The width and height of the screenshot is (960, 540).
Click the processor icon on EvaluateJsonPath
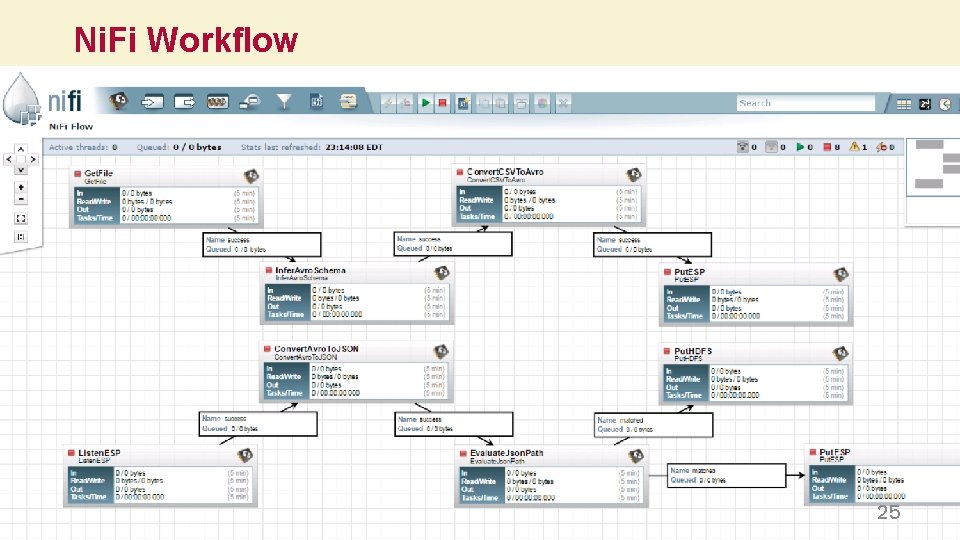636,456
